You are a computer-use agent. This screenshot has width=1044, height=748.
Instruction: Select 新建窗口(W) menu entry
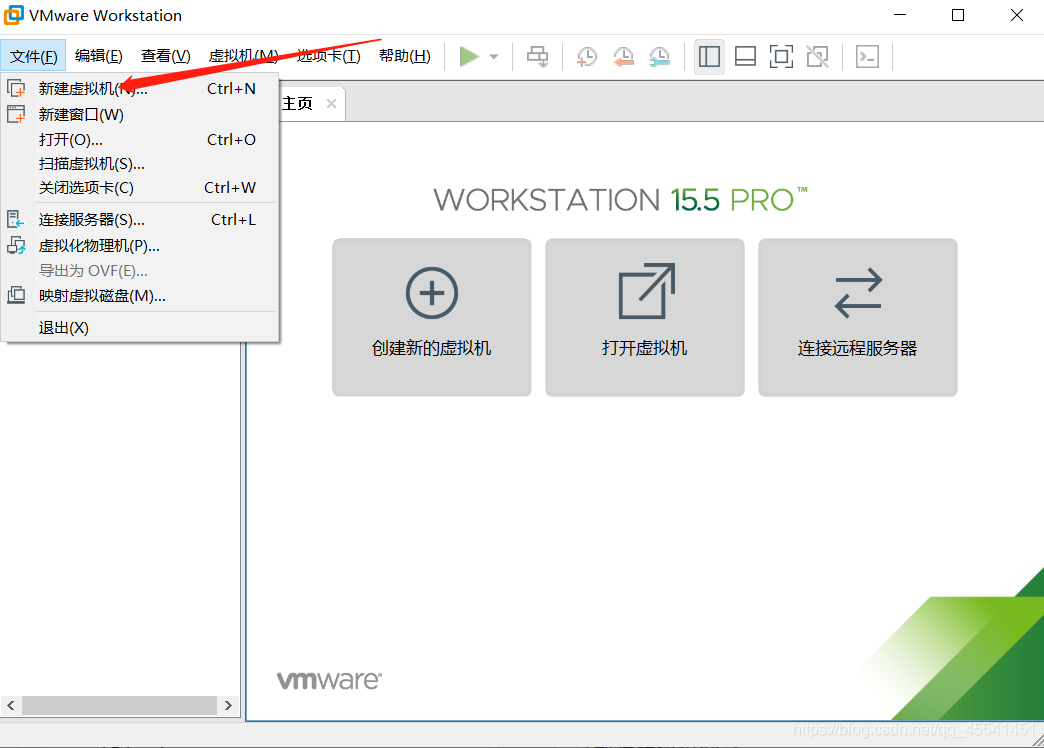click(x=140, y=115)
